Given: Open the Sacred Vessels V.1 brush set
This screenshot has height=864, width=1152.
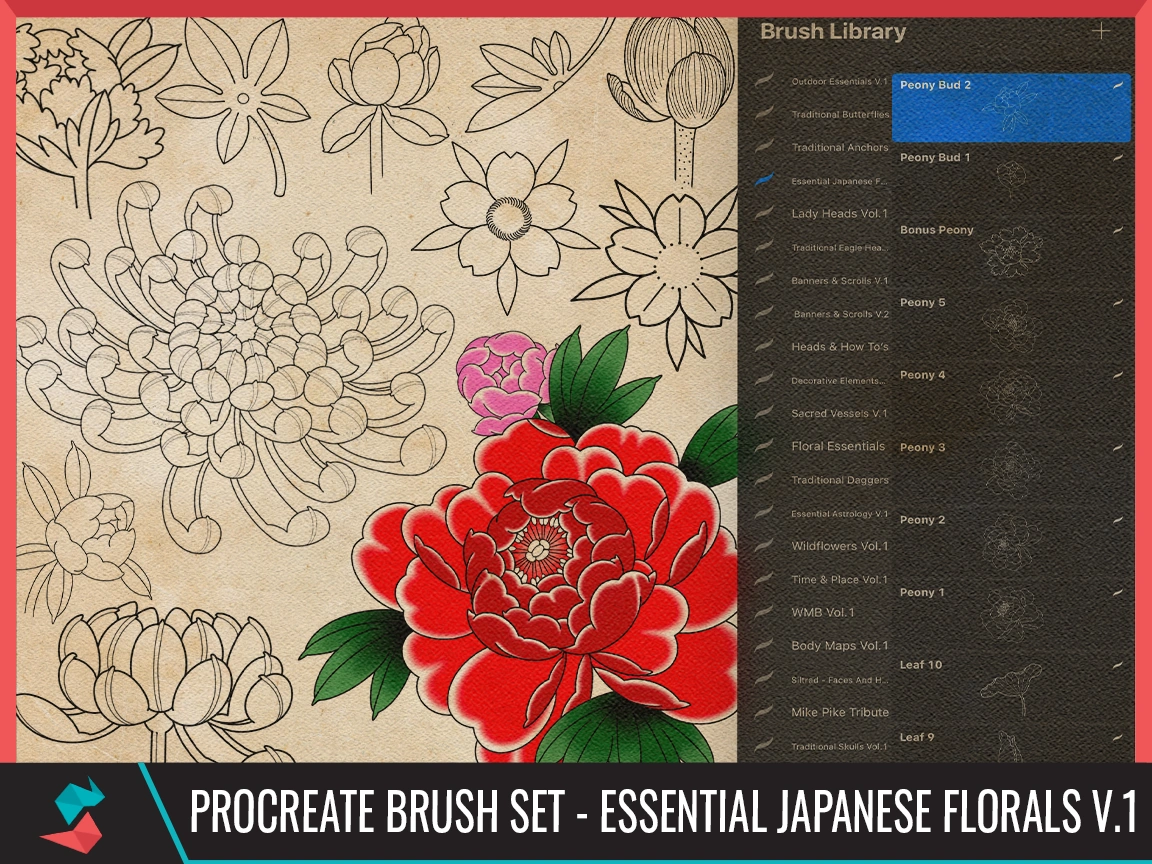Looking at the screenshot, I should (836, 413).
